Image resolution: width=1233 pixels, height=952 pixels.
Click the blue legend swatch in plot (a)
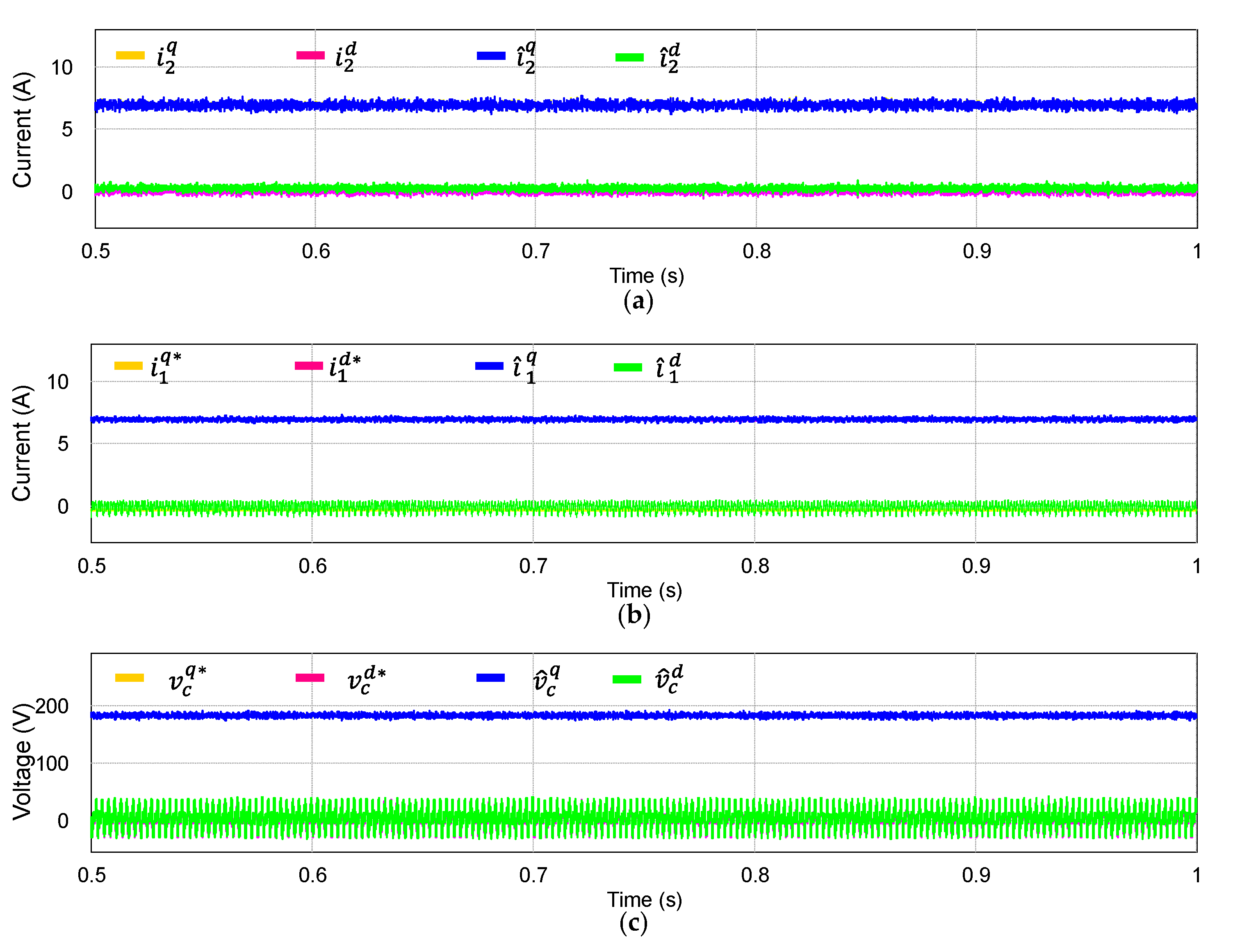click(x=490, y=55)
